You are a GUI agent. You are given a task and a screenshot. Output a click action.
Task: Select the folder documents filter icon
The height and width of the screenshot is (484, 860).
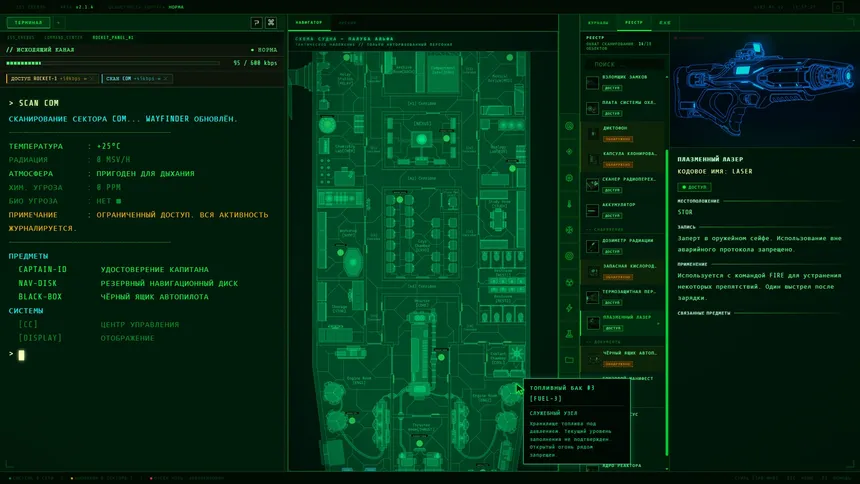pos(569,360)
